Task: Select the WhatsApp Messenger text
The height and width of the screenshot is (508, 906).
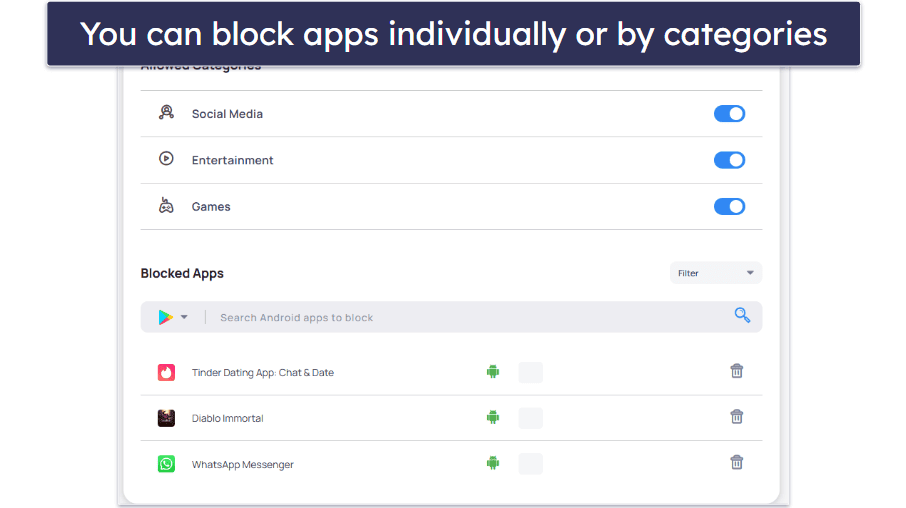Action: point(243,465)
